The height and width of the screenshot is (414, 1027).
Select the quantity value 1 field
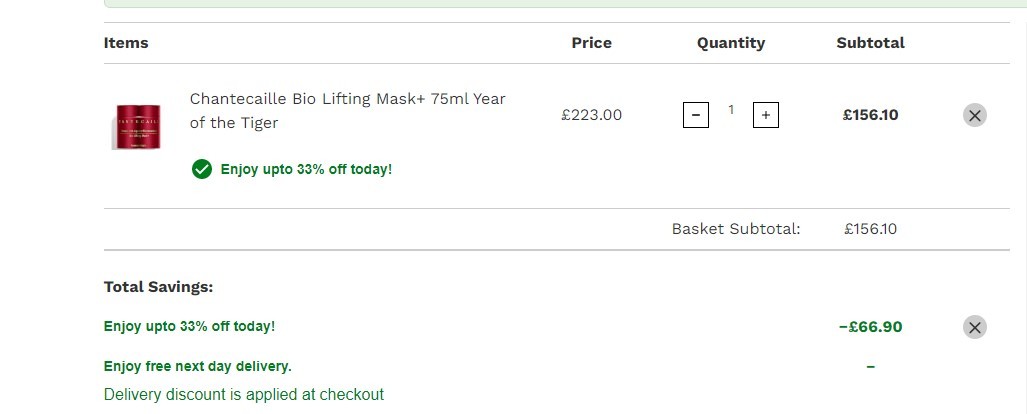click(x=731, y=110)
